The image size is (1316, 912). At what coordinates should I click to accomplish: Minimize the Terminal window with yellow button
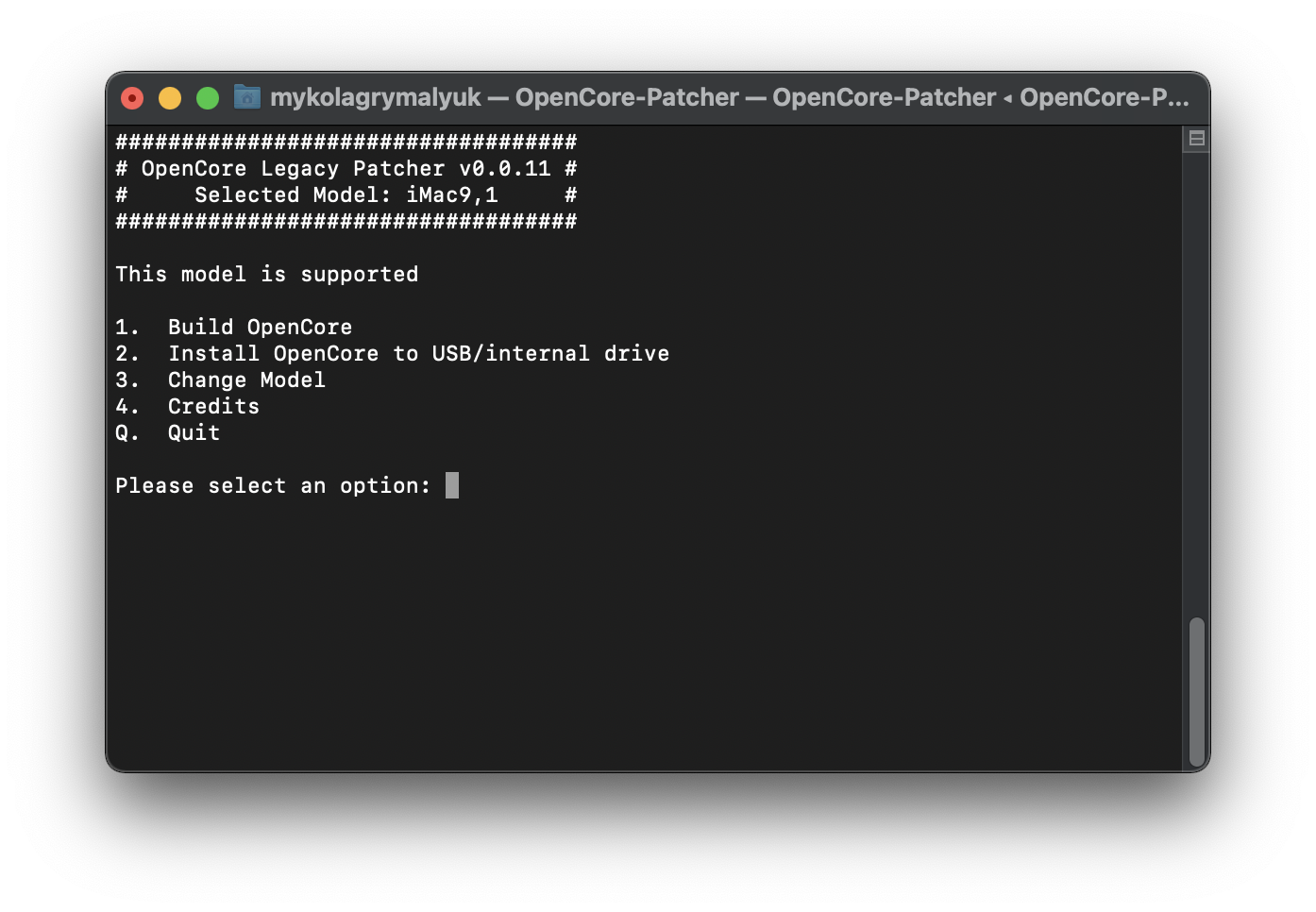click(170, 98)
